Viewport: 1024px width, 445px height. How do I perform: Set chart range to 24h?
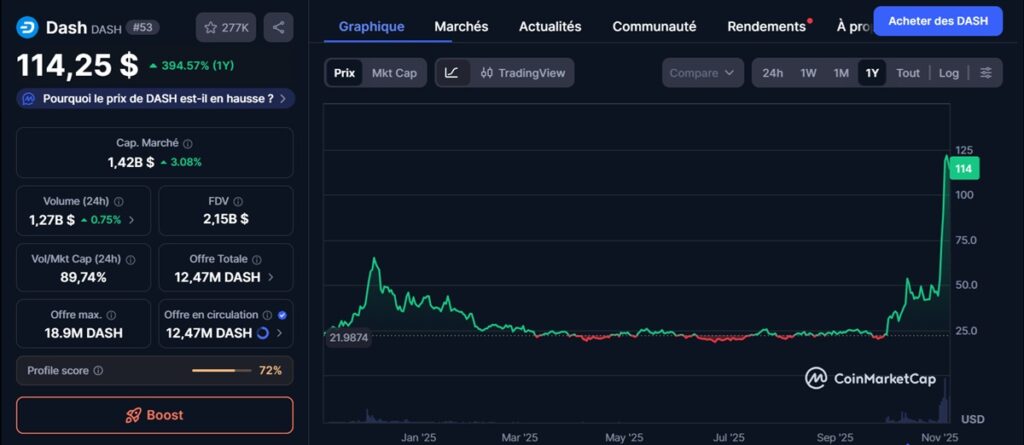773,73
